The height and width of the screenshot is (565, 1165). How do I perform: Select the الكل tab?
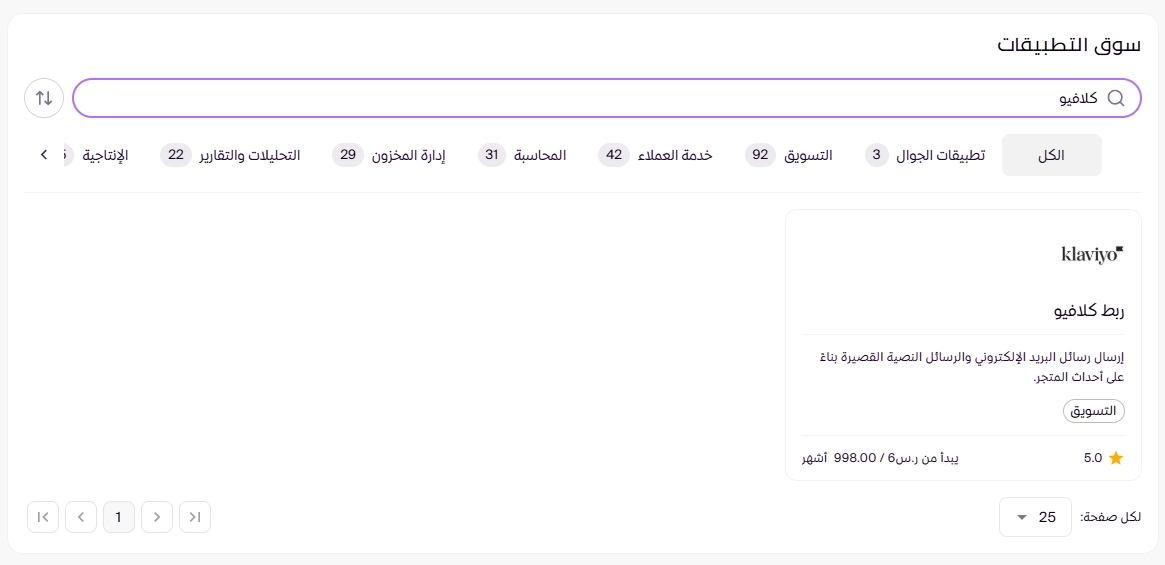coord(1051,156)
